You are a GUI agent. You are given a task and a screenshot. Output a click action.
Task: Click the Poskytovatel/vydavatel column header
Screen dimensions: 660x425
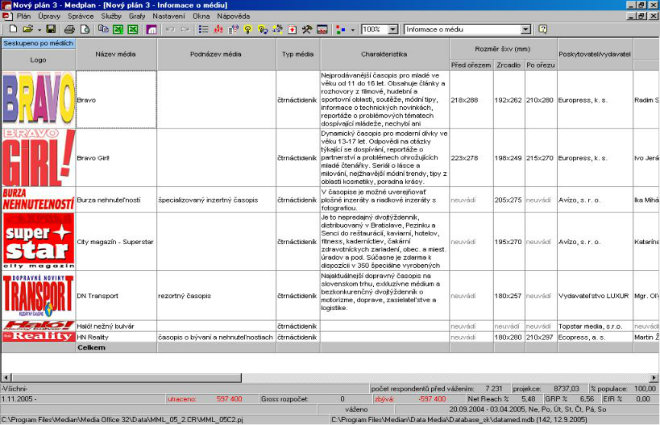point(595,54)
